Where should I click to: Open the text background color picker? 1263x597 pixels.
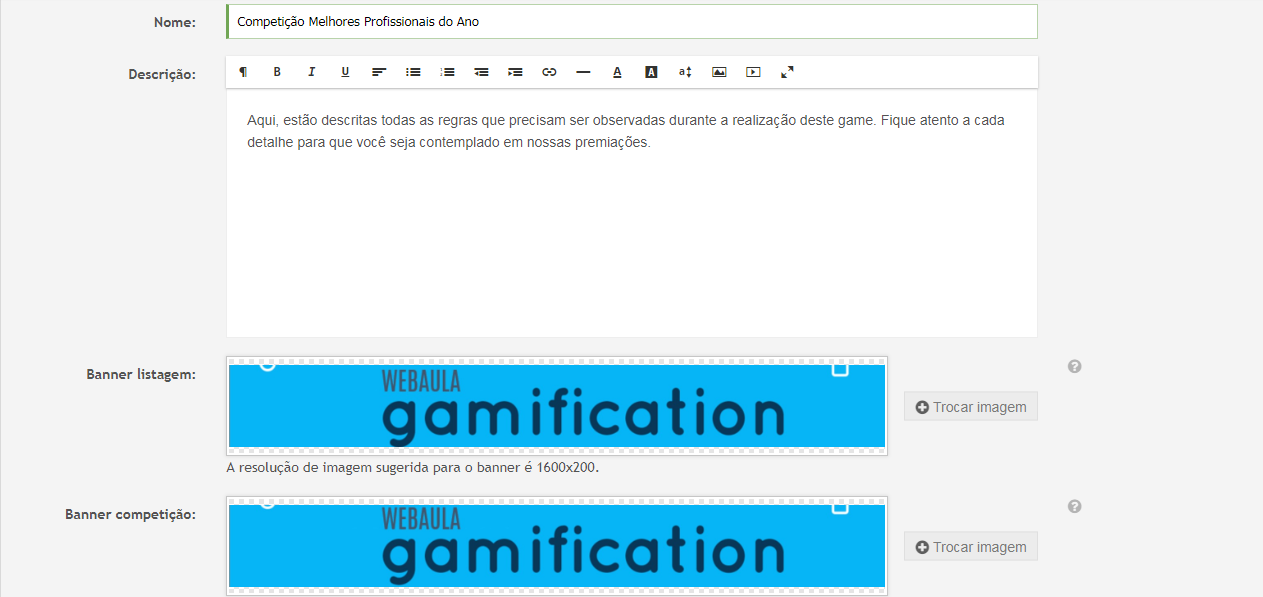(x=651, y=72)
